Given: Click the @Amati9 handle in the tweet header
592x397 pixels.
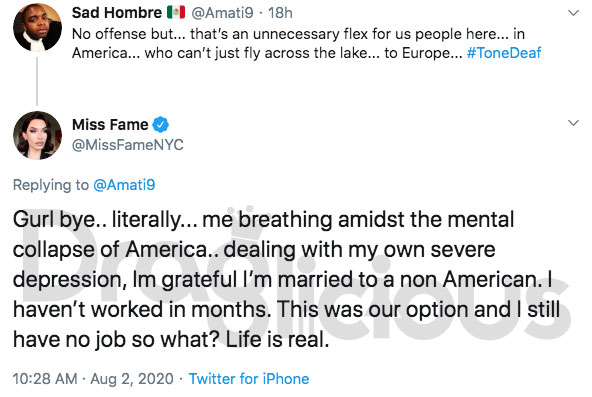Looking at the screenshot, I should (x=222, y=13).
